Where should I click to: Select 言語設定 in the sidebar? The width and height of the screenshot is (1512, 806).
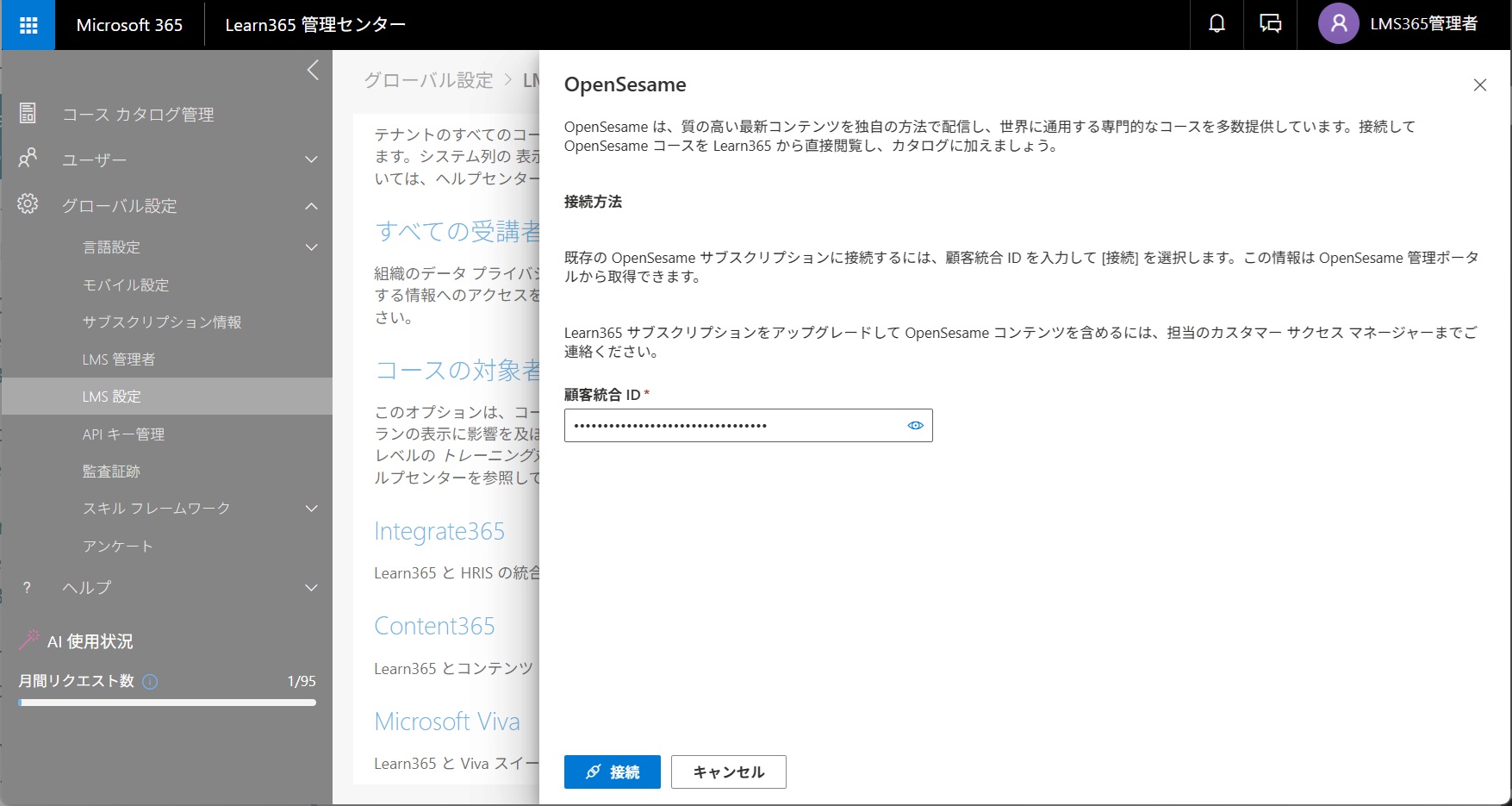tap(111, 247)
